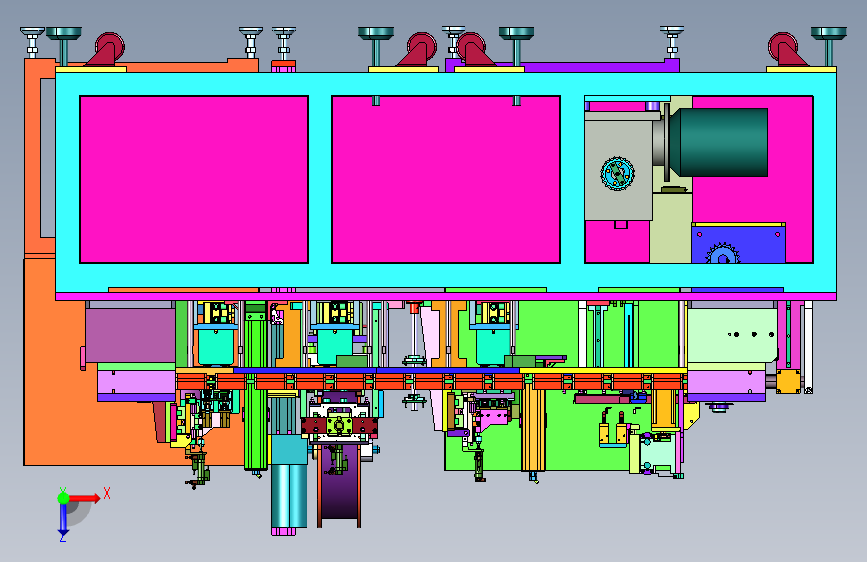Select the light blue cylinder at the bottom
The image size is (867, 562).
coord(289,496)
